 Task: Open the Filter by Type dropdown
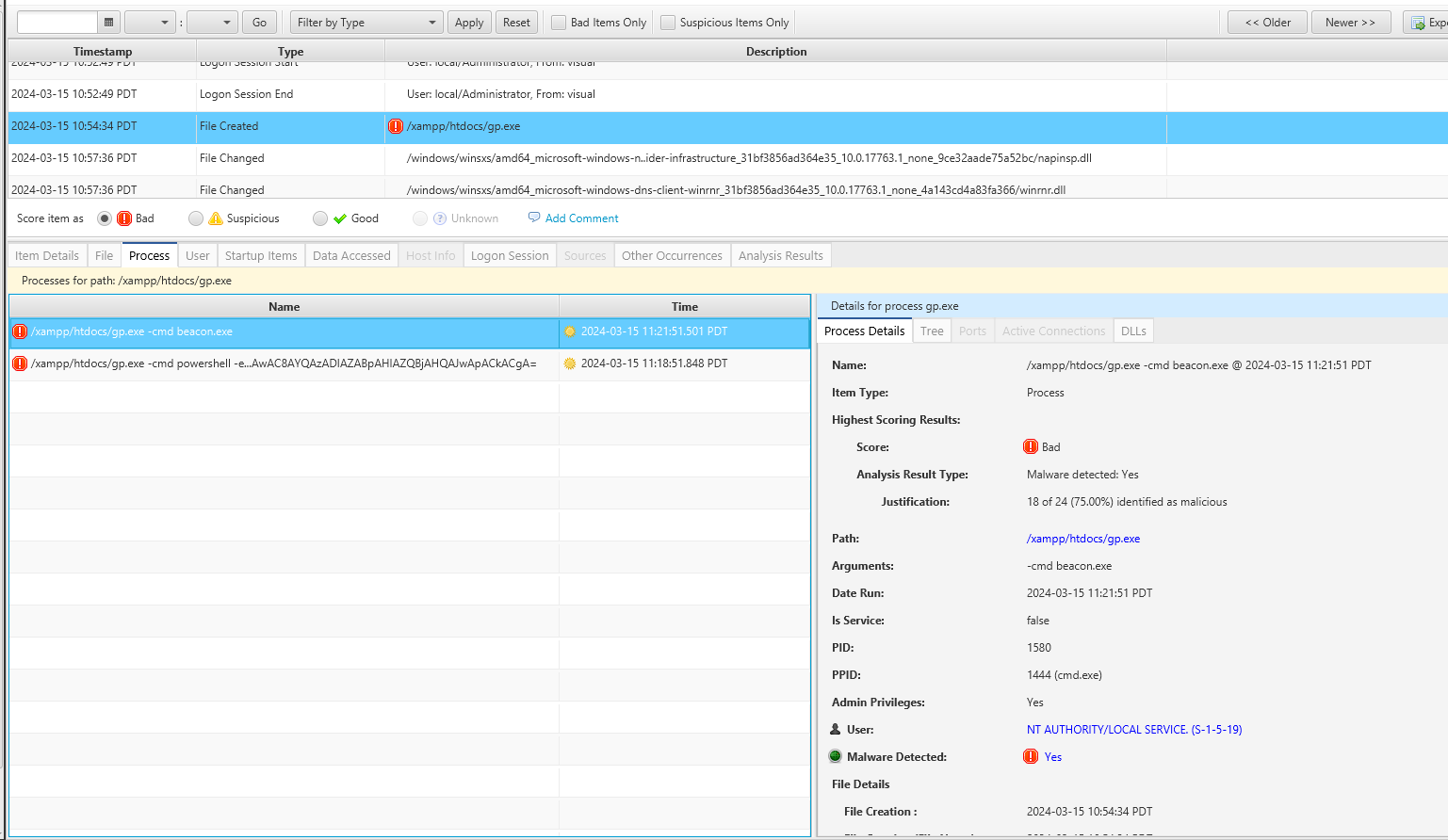pos(366,23)
